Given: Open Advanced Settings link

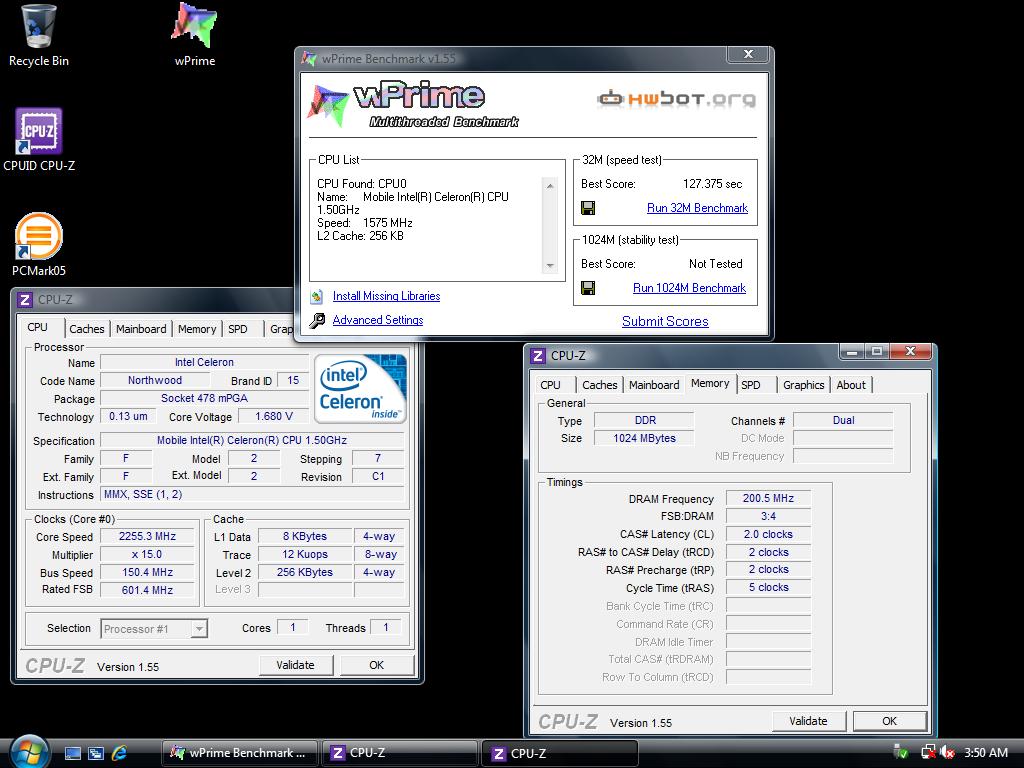Looking at the screenshot, I should coord(377,320).
